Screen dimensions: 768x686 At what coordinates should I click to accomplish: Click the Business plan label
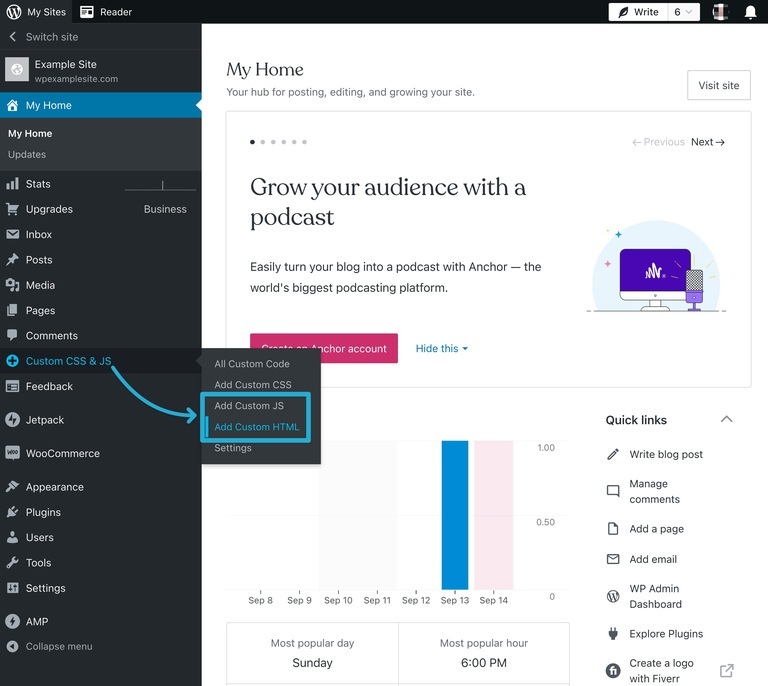click(x=165, y=209)
